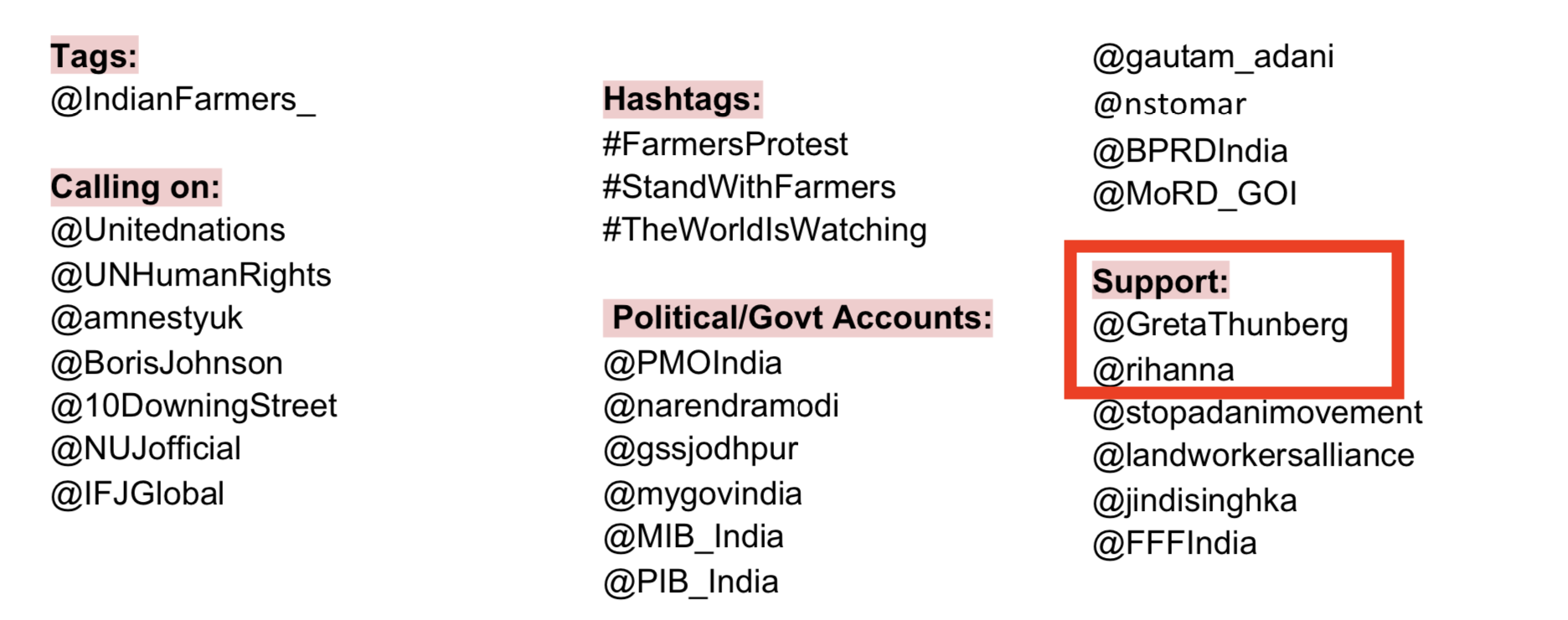Open the @BorisJohnson handle

pos(167,364)
